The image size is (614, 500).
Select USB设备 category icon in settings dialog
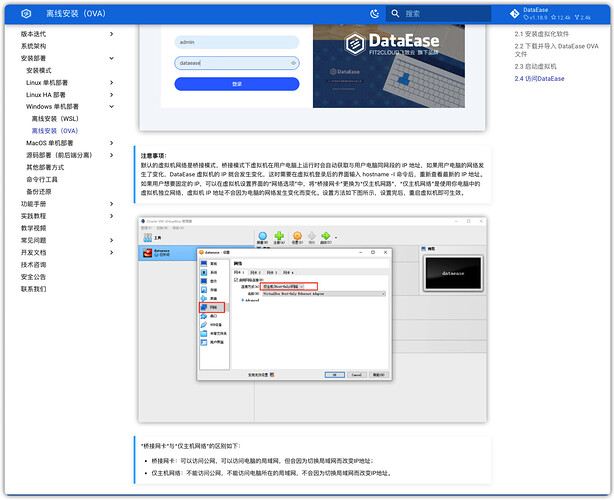click(x=204, y=325)
